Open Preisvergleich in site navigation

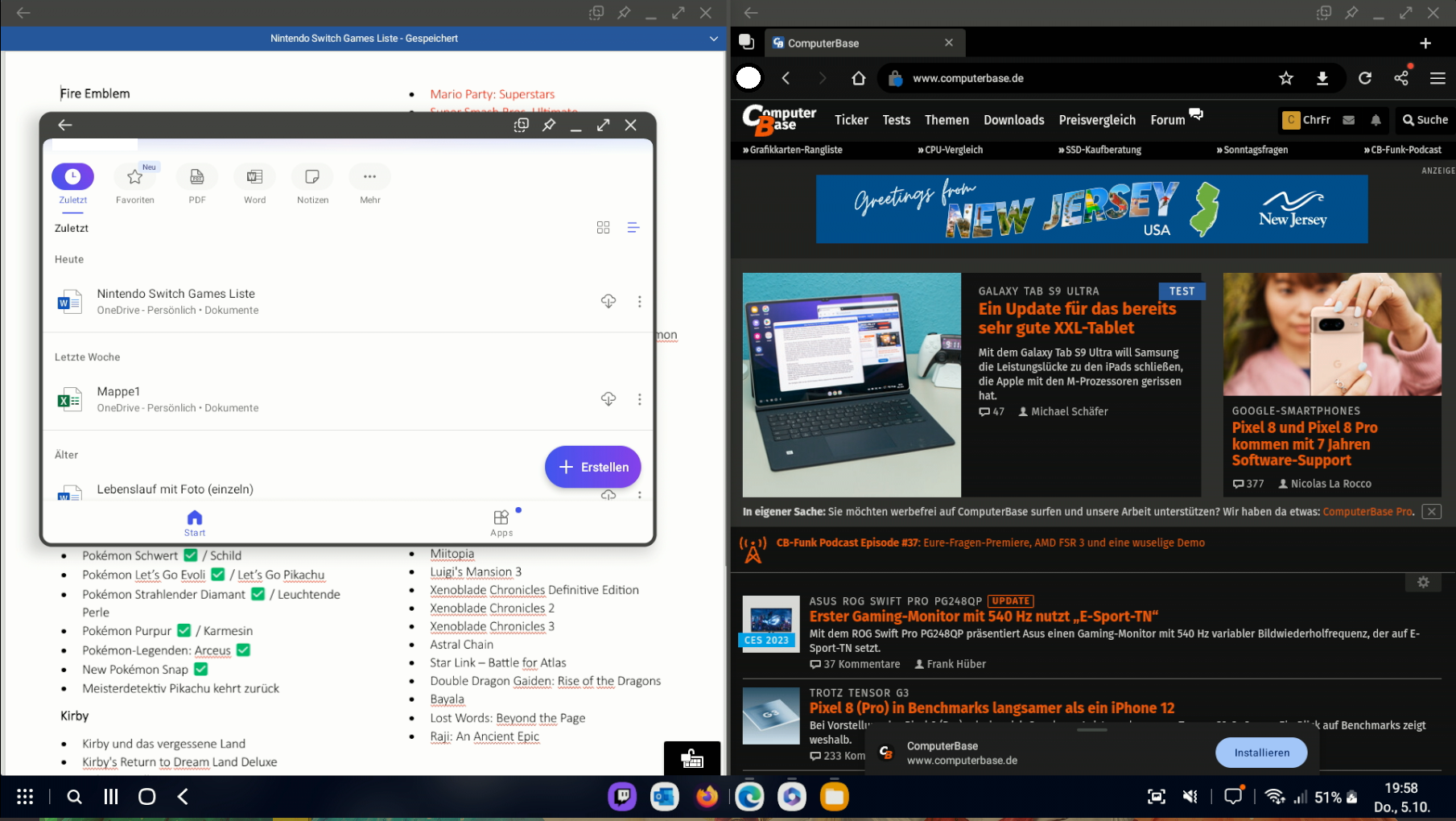1097,120
